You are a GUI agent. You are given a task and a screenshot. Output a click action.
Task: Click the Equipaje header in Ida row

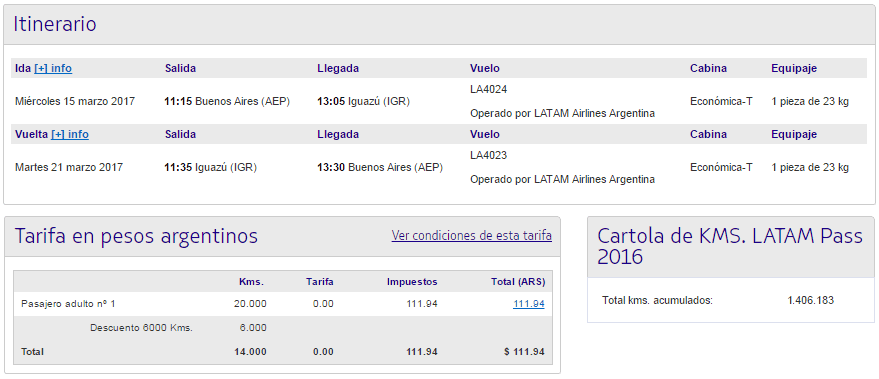pos(794,68)
